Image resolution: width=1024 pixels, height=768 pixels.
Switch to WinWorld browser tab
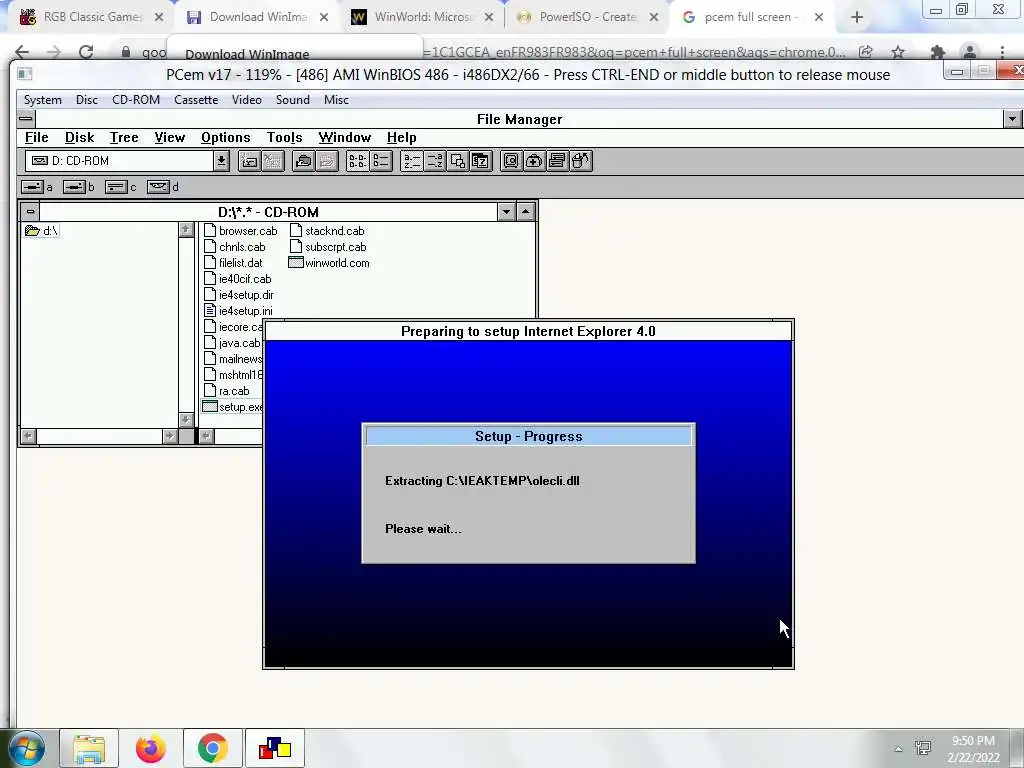422,17
